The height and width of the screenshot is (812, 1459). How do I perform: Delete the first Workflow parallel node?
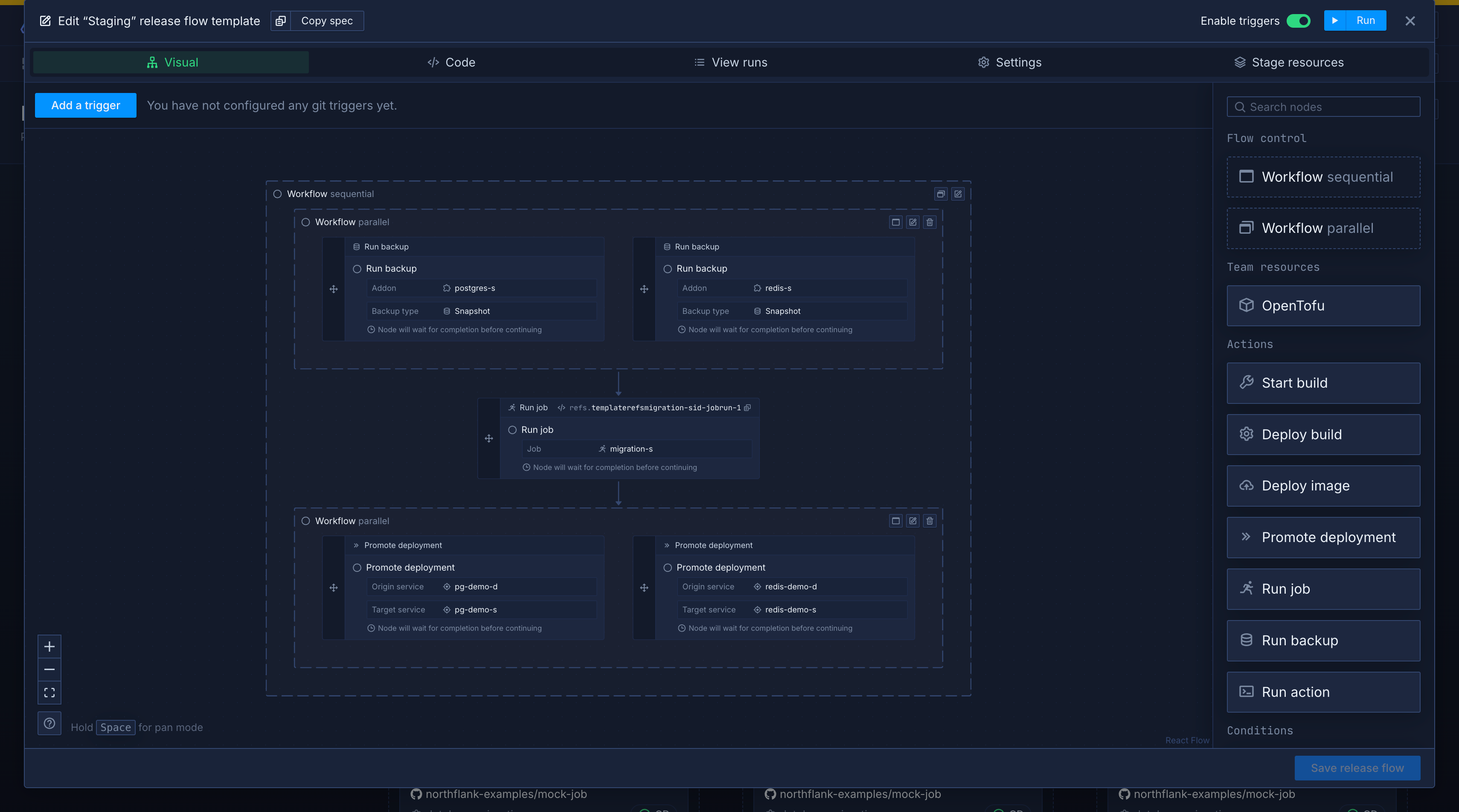click(930, 222)
